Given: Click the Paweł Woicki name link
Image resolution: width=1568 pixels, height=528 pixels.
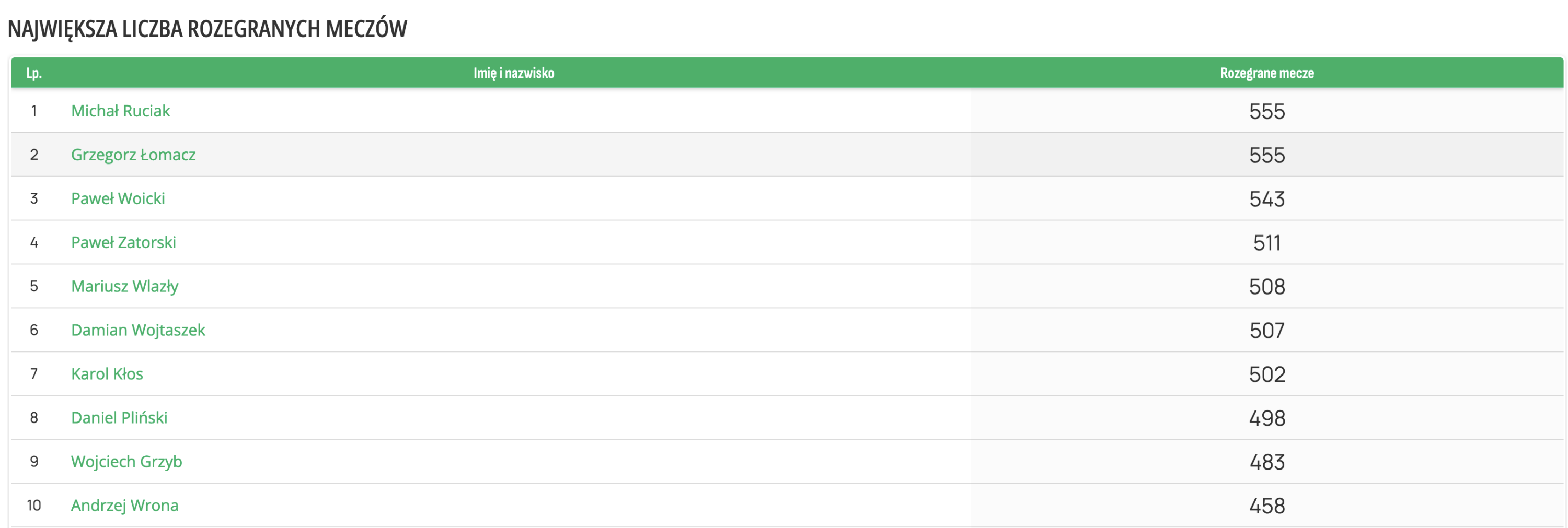Looking at the screenshot, I should tap(118, 198).
